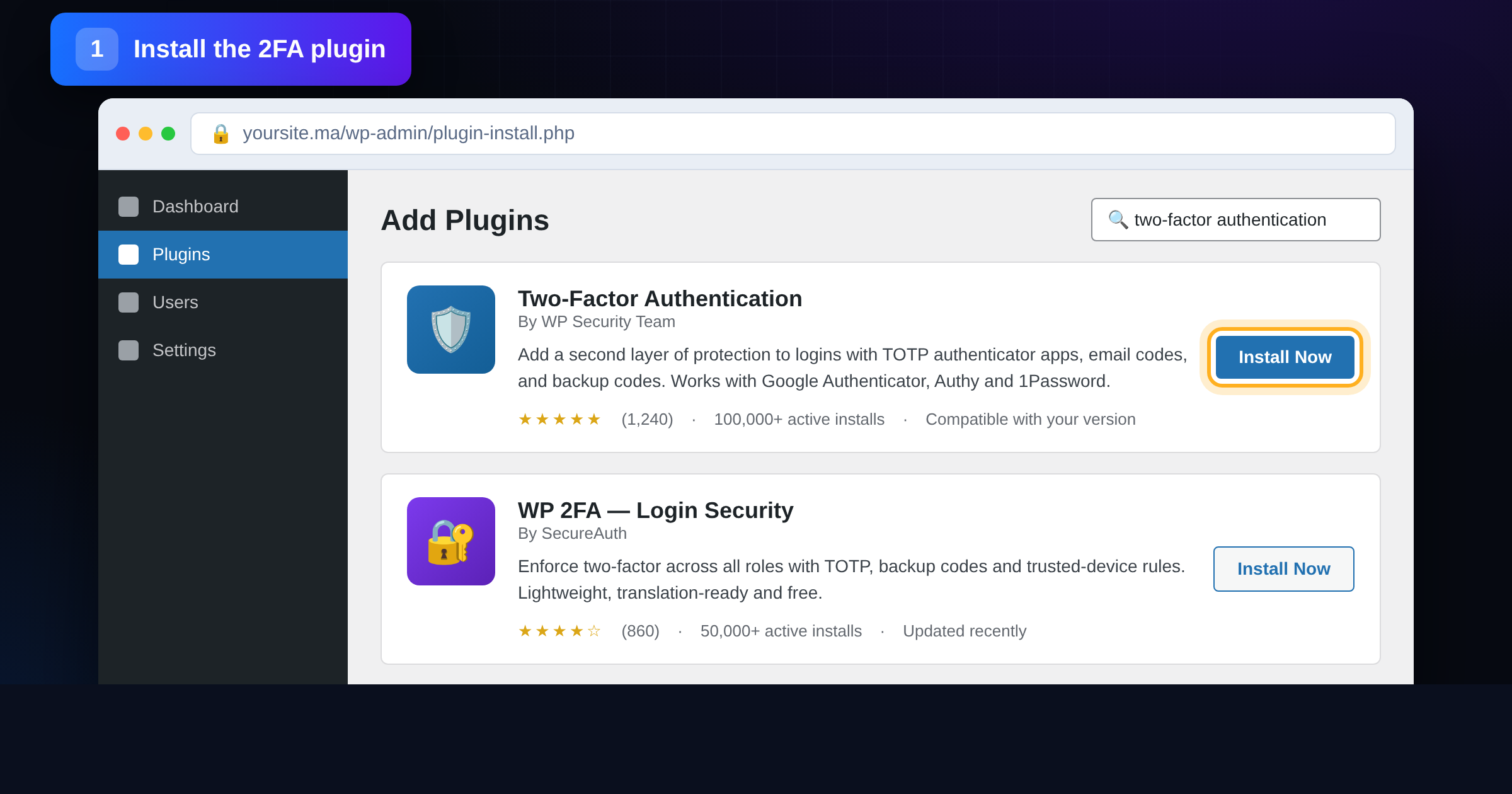
Task: Open the WP 2FA — Login Security title
Action: (x=656, y=510)
